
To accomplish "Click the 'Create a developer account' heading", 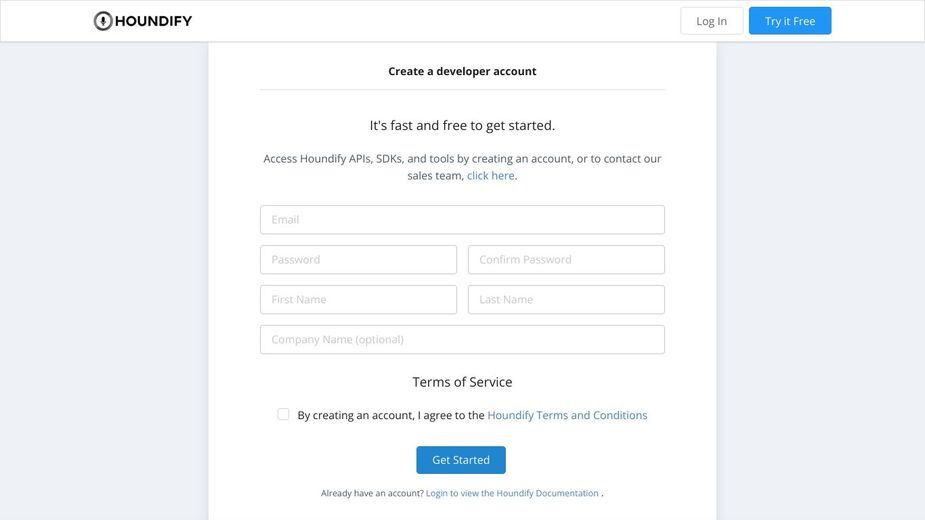I will tap(462, 71).
